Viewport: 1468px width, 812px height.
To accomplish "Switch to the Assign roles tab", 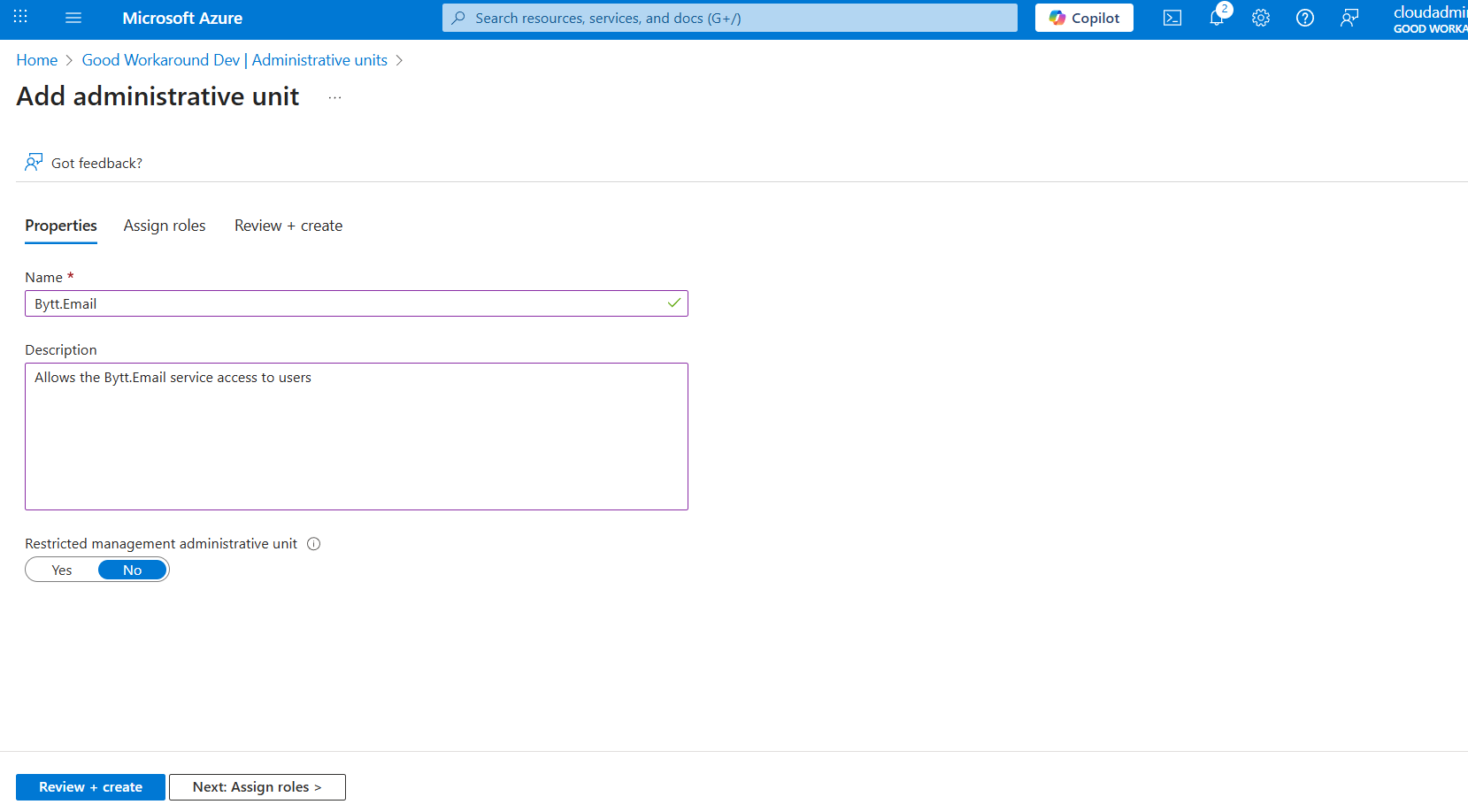I will coord(165,226).
